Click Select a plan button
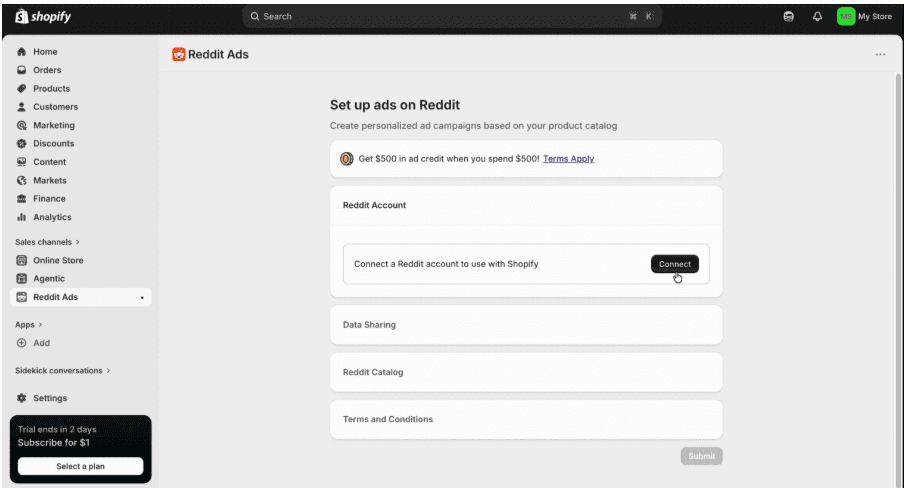 pos(80,466)
